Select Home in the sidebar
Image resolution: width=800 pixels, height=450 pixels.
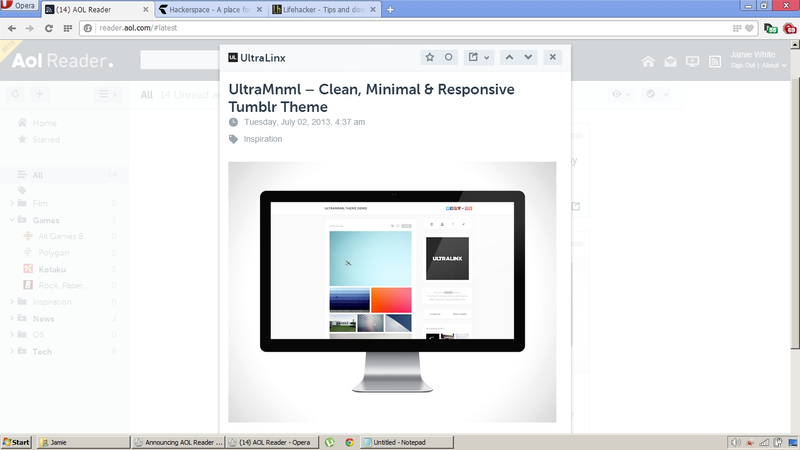click(44, 123)
